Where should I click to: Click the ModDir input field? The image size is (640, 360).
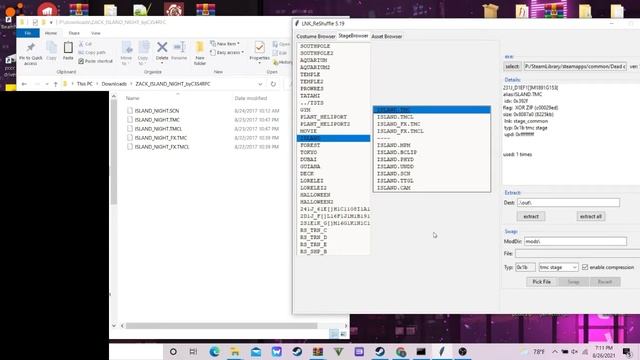coord(575,241)
